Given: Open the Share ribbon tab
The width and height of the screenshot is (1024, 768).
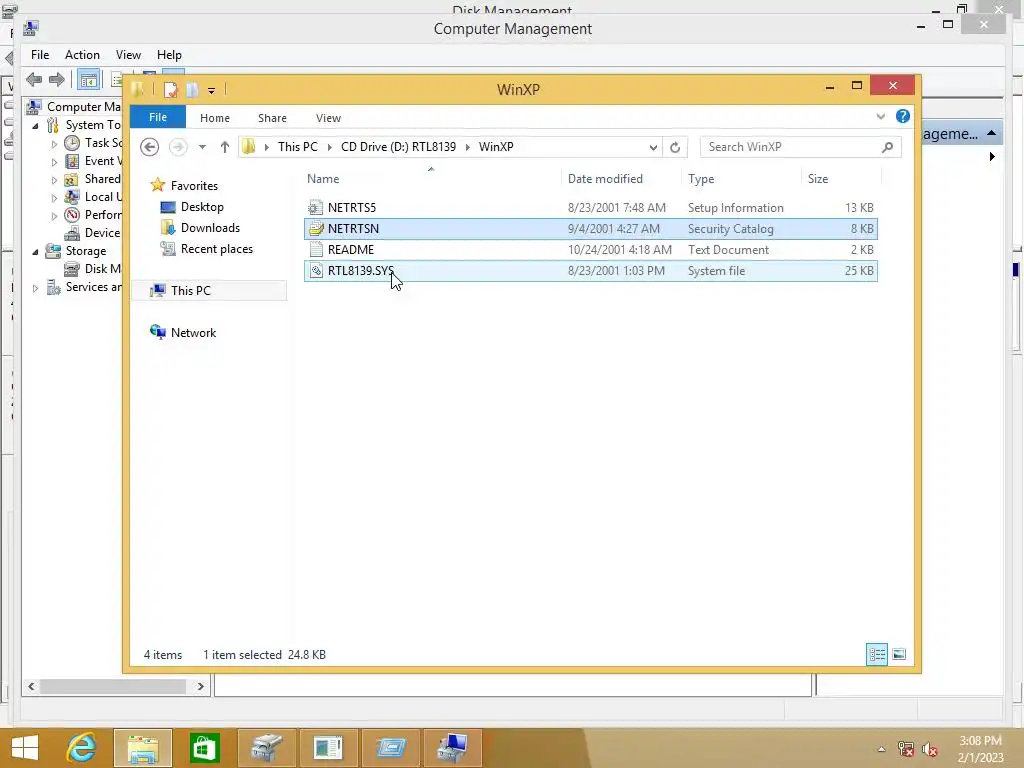Looking at the screenshot, I should 272,118.
